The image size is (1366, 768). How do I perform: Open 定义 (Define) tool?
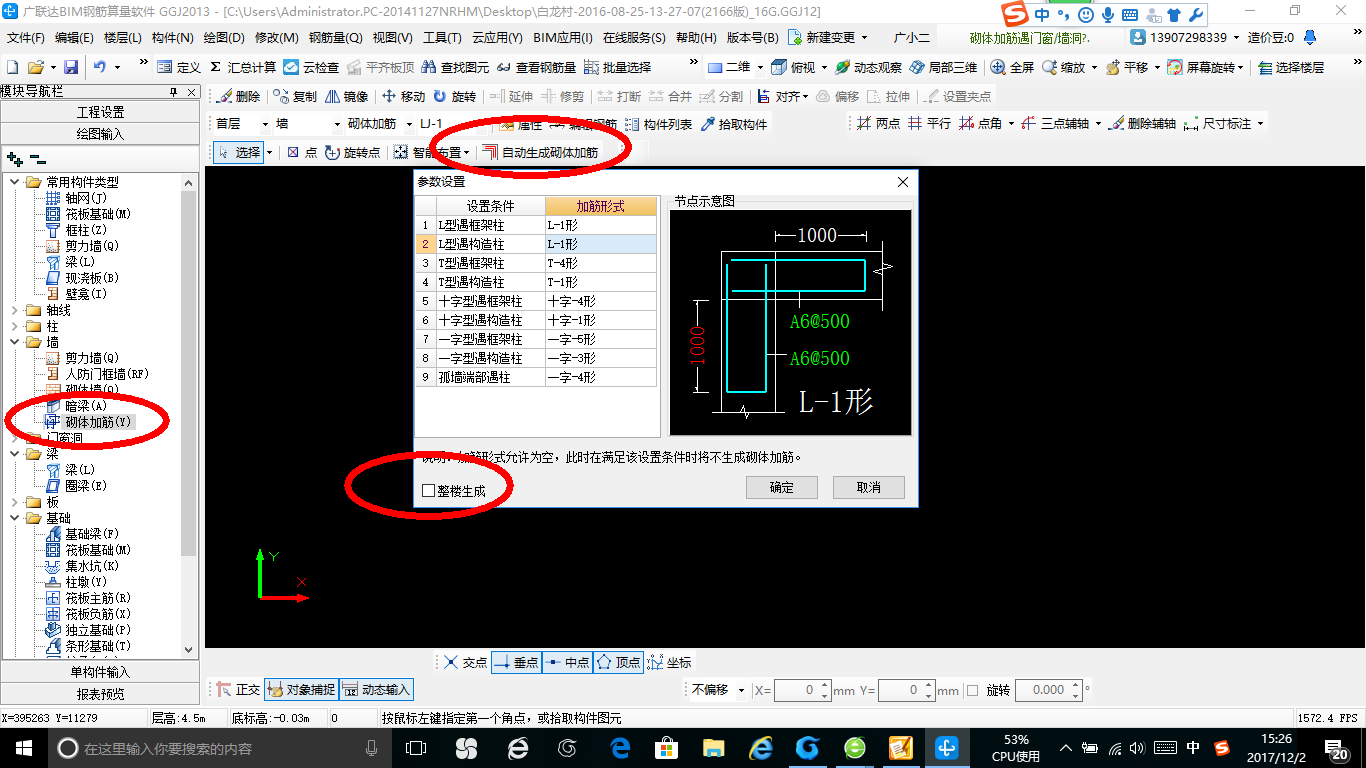179,67
